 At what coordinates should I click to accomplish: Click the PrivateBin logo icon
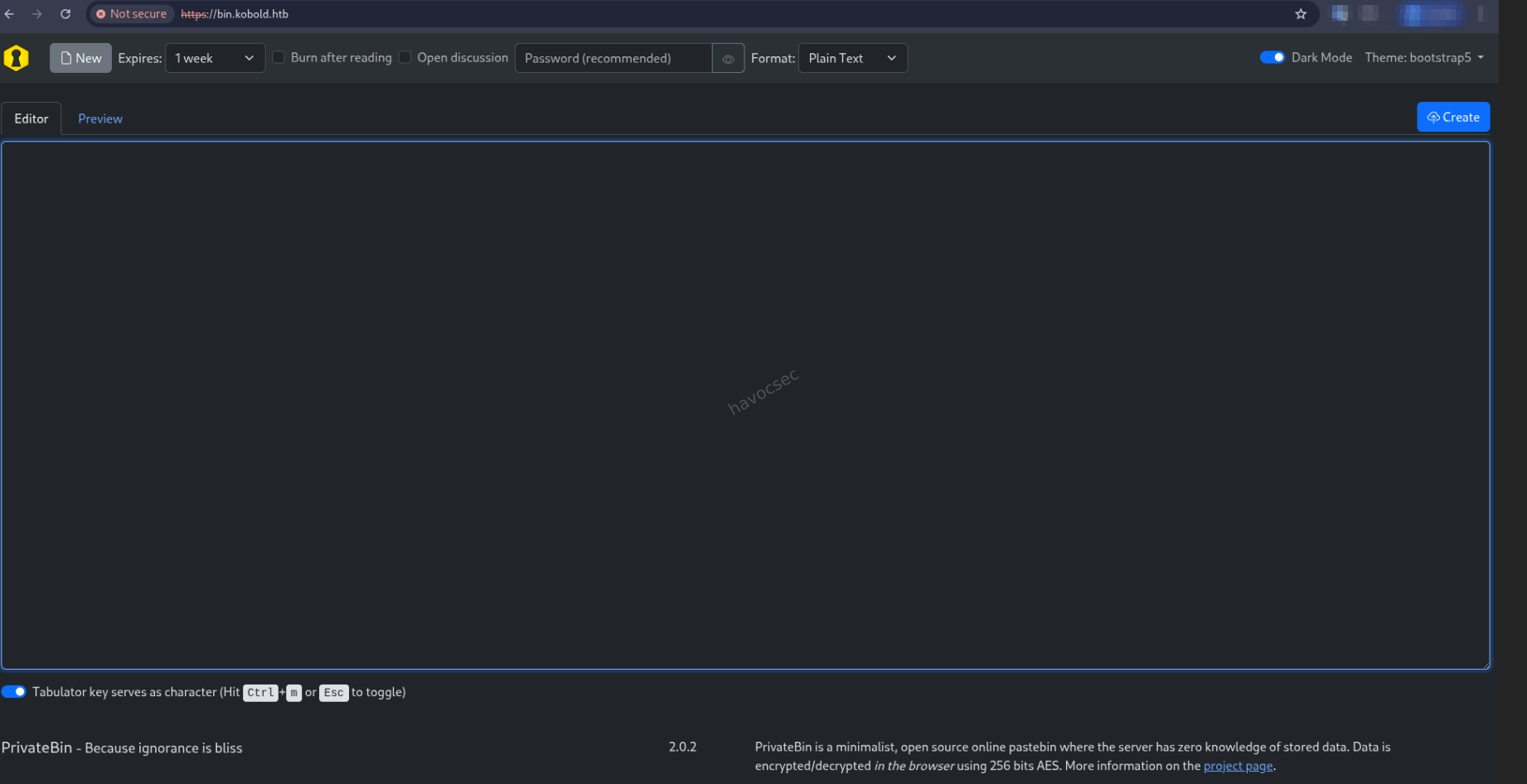pyautogui.click(x=17, y=58)
